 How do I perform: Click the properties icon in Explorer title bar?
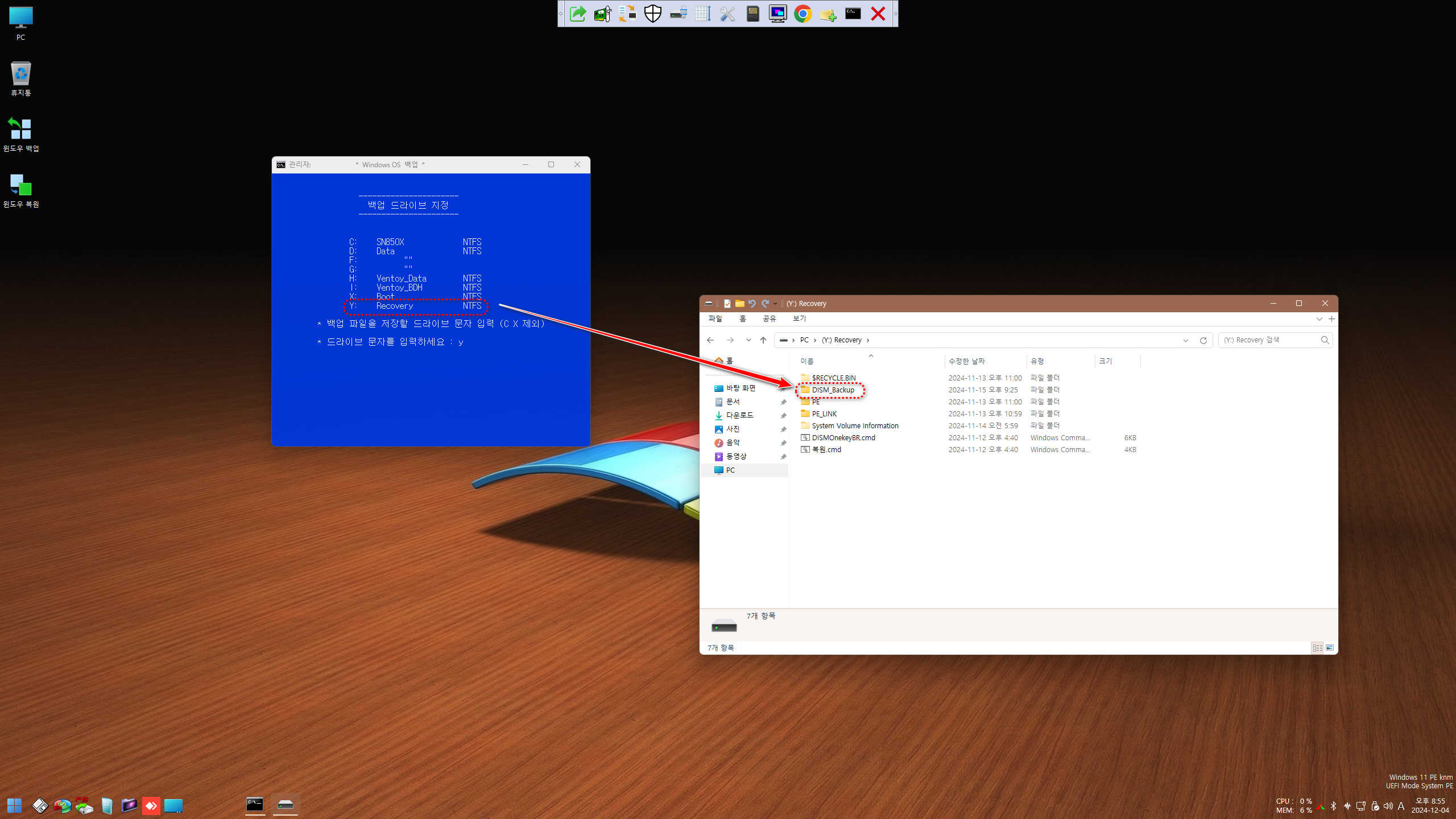727,303
